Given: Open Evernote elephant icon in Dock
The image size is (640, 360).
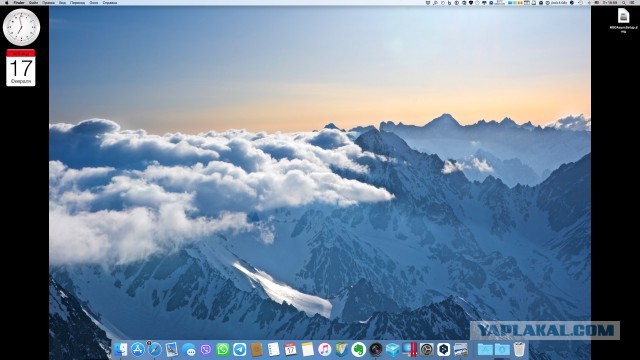Looking at the screenshot, I should click(358, 349).
